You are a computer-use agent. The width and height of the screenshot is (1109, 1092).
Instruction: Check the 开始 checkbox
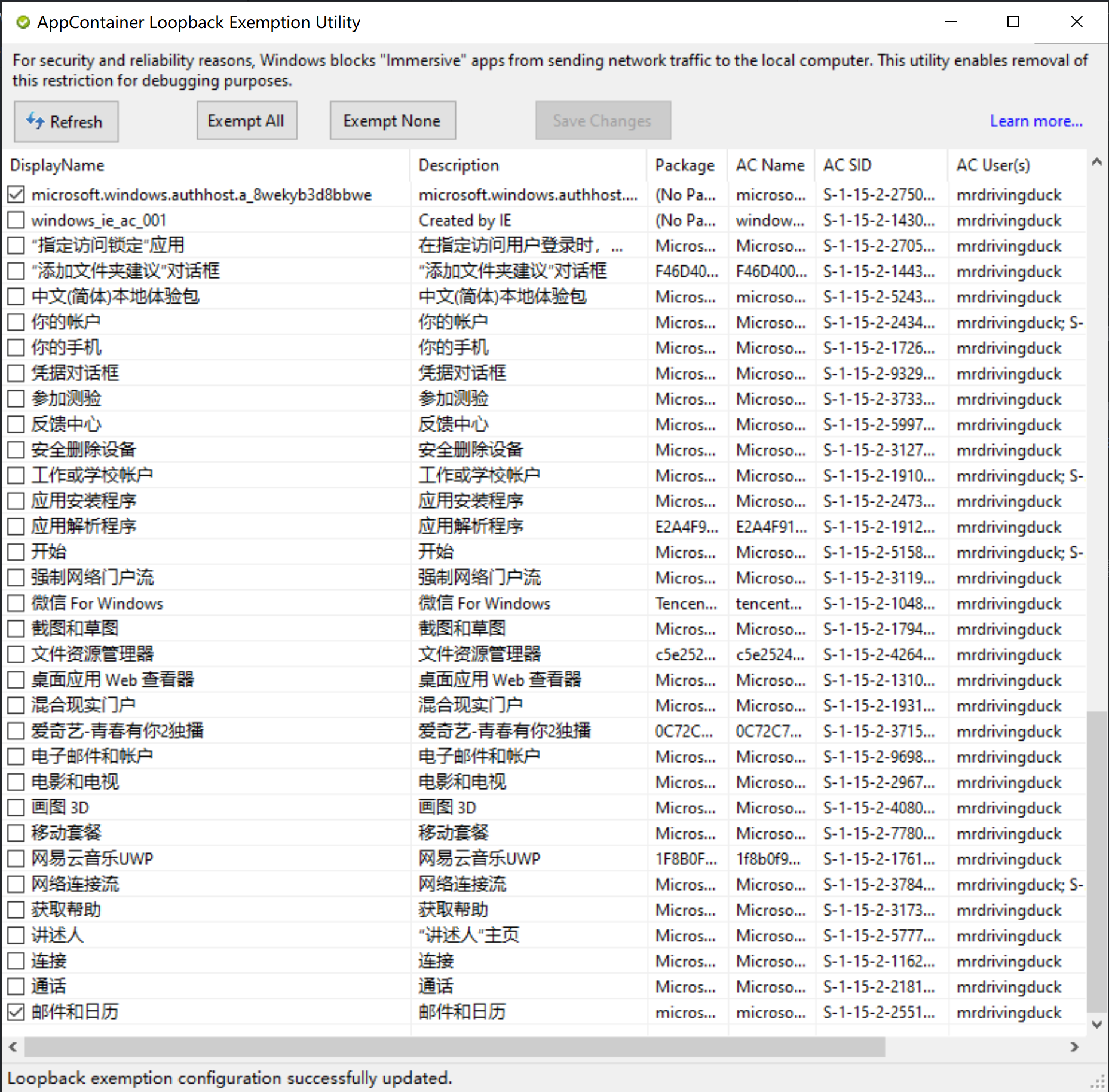(x=16, y=552)
